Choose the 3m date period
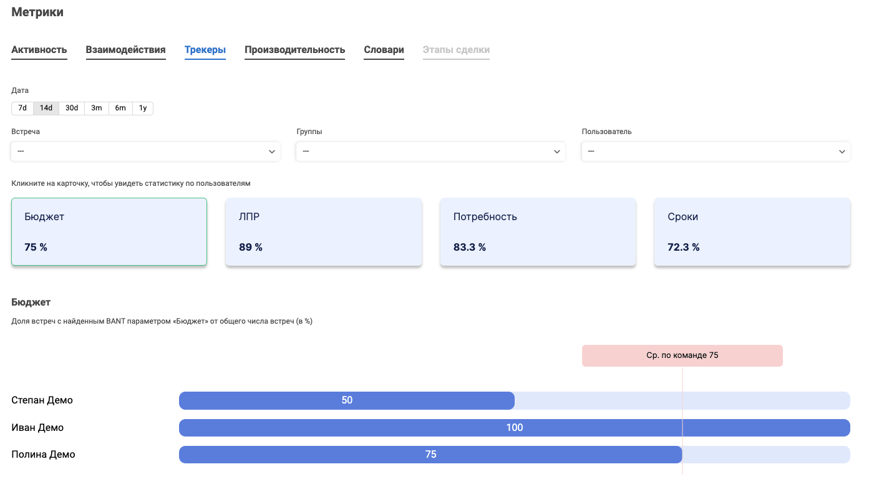Image resolution: width=869 pixels, height=502 pixels. coord(96,108)
